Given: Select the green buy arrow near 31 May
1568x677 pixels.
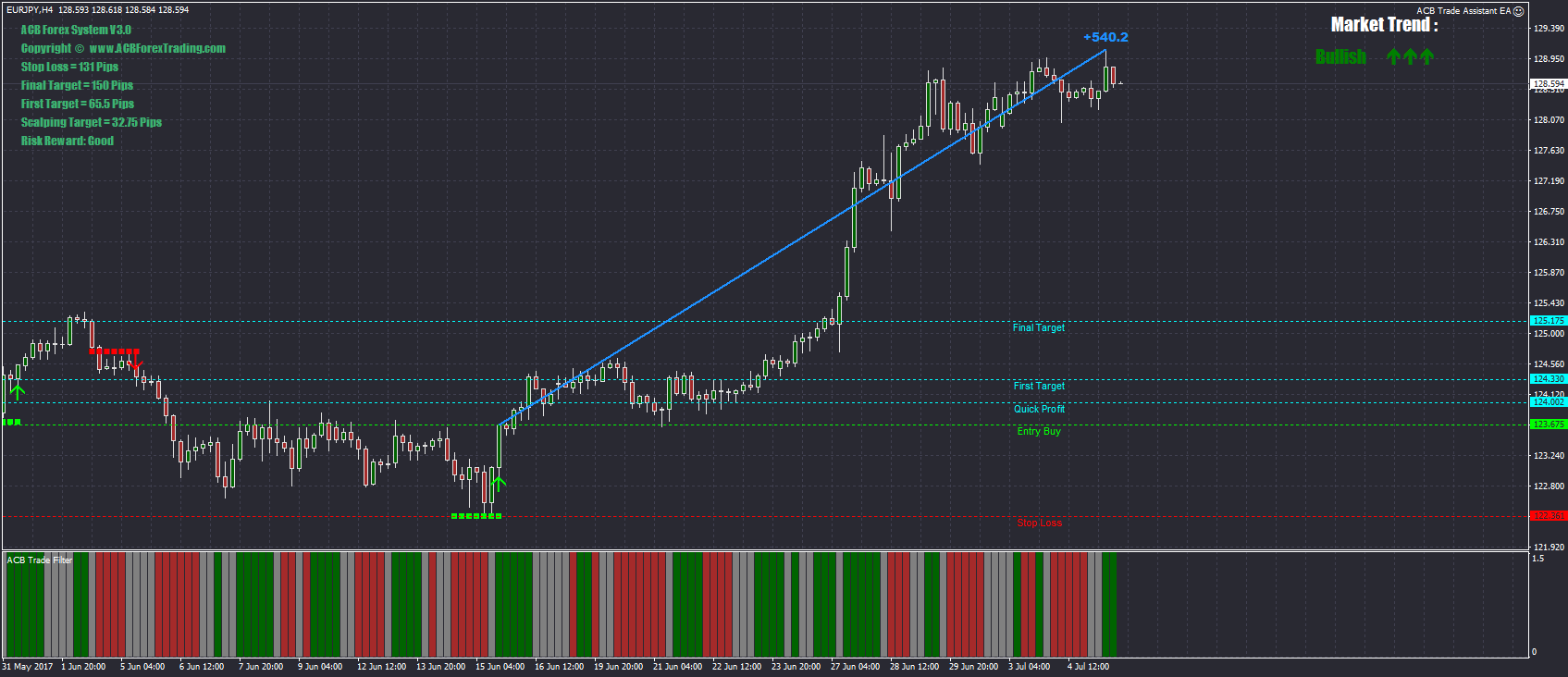Looking at the screenshot, I should point(17,391).
